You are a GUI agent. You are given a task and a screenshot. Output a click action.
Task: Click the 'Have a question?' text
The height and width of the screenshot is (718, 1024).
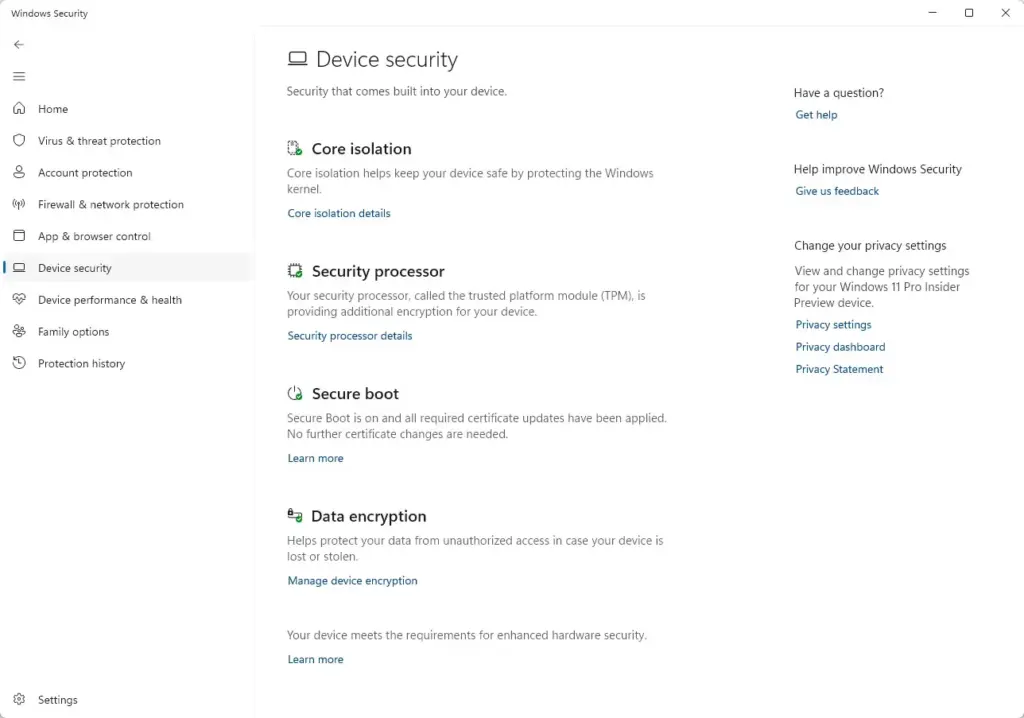839,93
